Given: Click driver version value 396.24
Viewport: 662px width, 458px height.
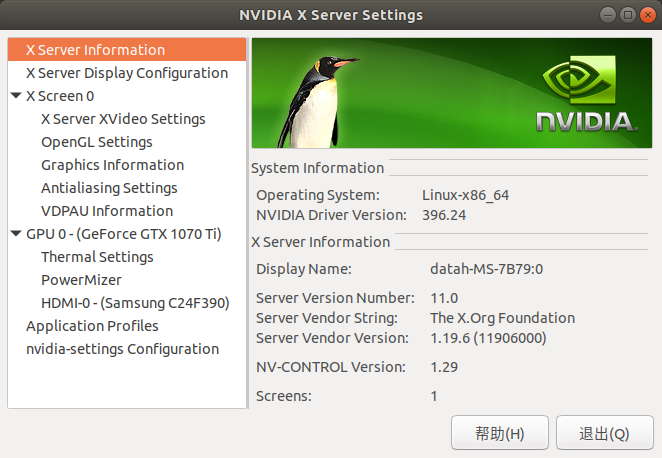Looking at the screenshot, I should [444, 215].
